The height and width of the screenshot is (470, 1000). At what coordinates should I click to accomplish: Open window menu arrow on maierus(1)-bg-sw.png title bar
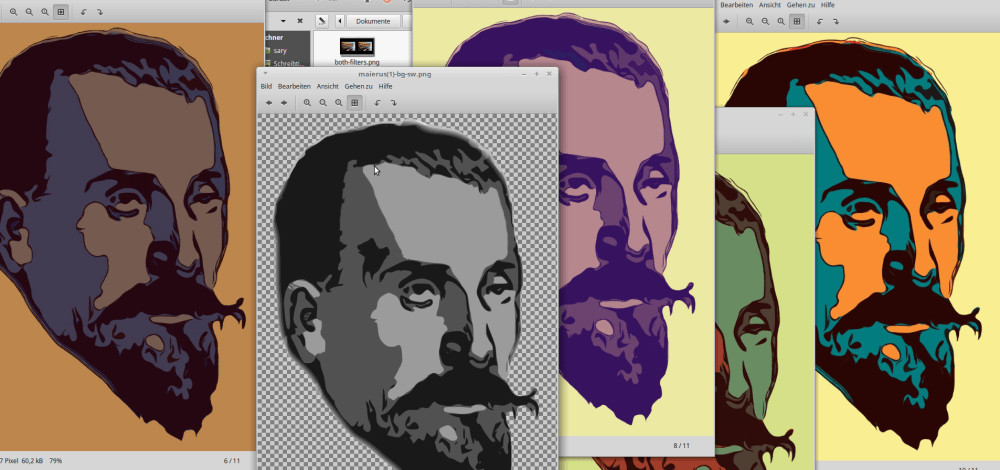[x=265, y=74]
